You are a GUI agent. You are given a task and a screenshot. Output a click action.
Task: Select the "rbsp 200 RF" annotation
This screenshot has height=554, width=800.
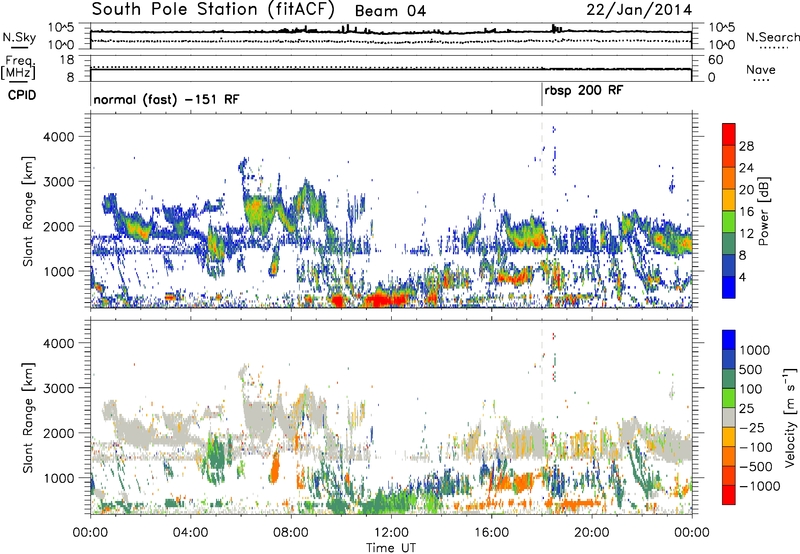tap(584, 91)
